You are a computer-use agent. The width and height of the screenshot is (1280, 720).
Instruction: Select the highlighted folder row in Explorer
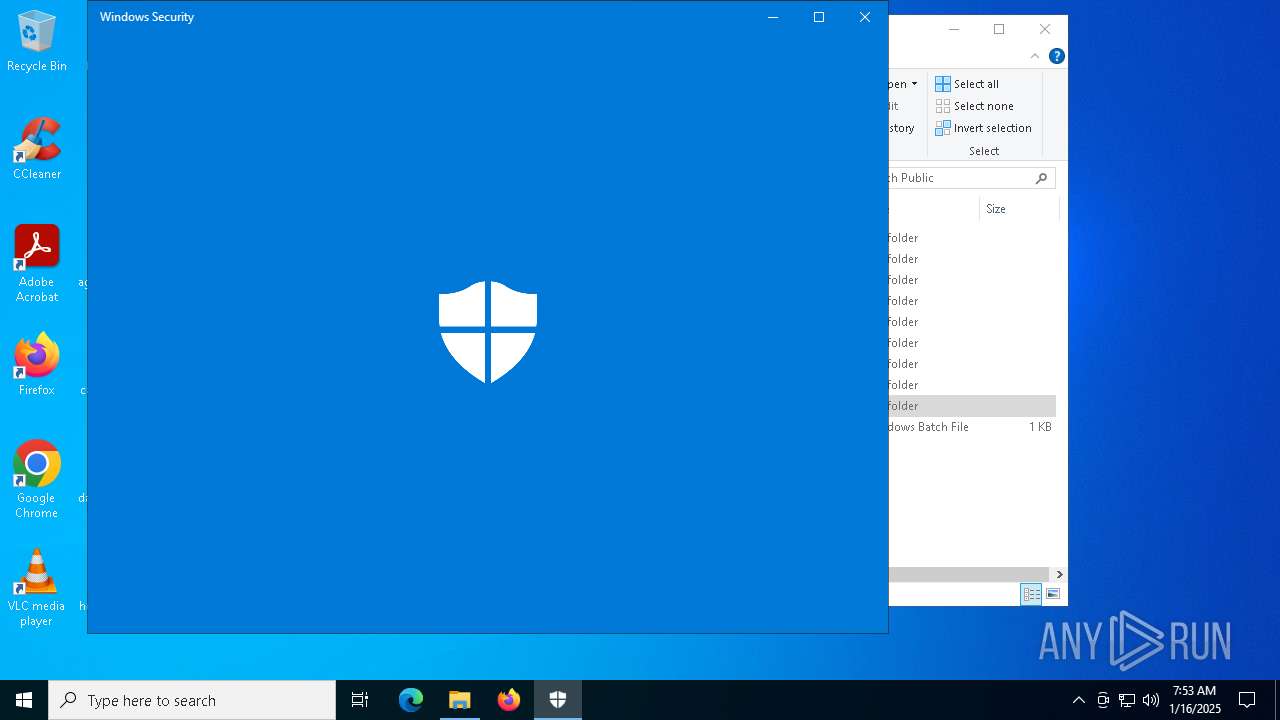(x=972, y=406)
